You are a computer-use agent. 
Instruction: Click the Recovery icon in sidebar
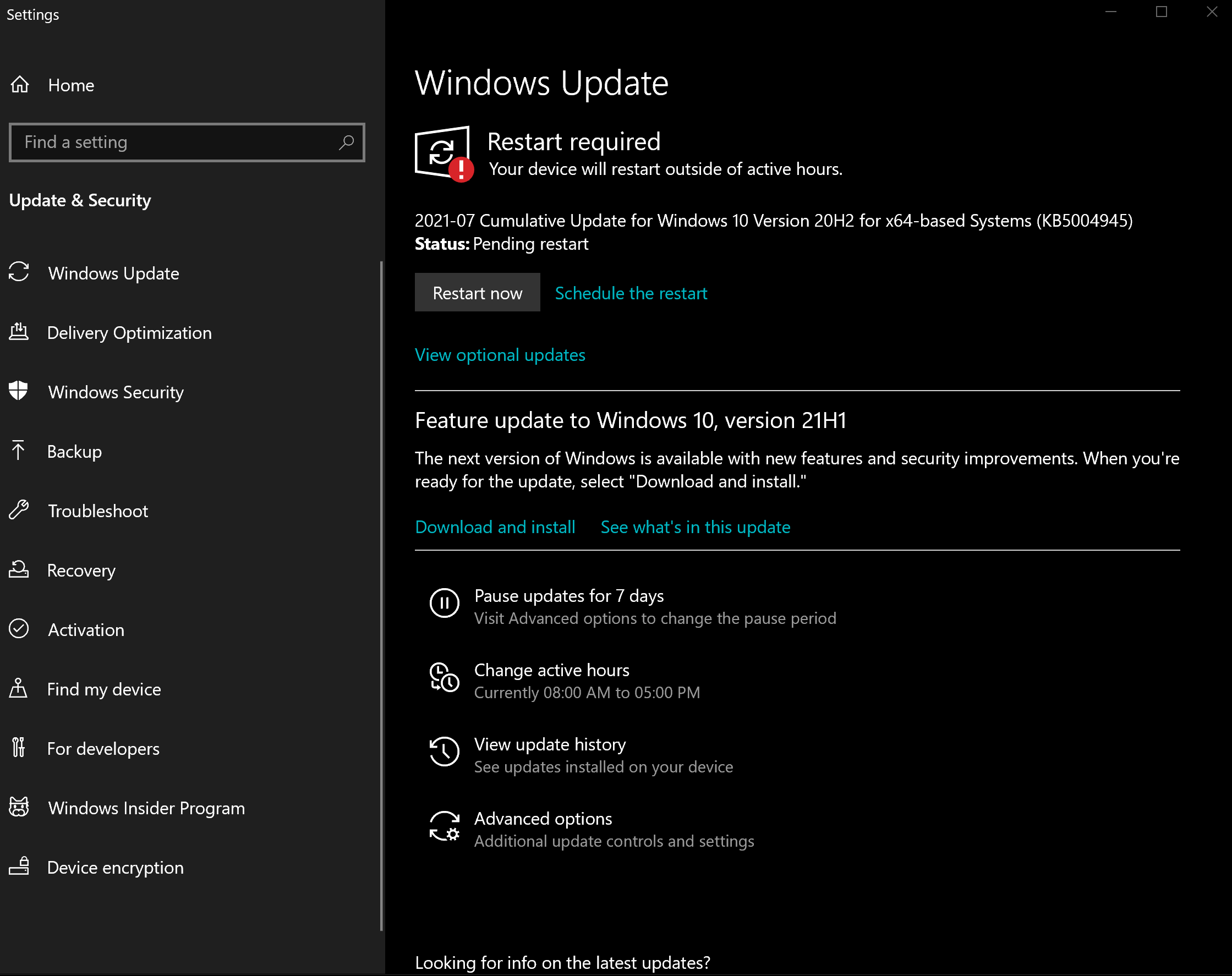[x=19, y=570]
